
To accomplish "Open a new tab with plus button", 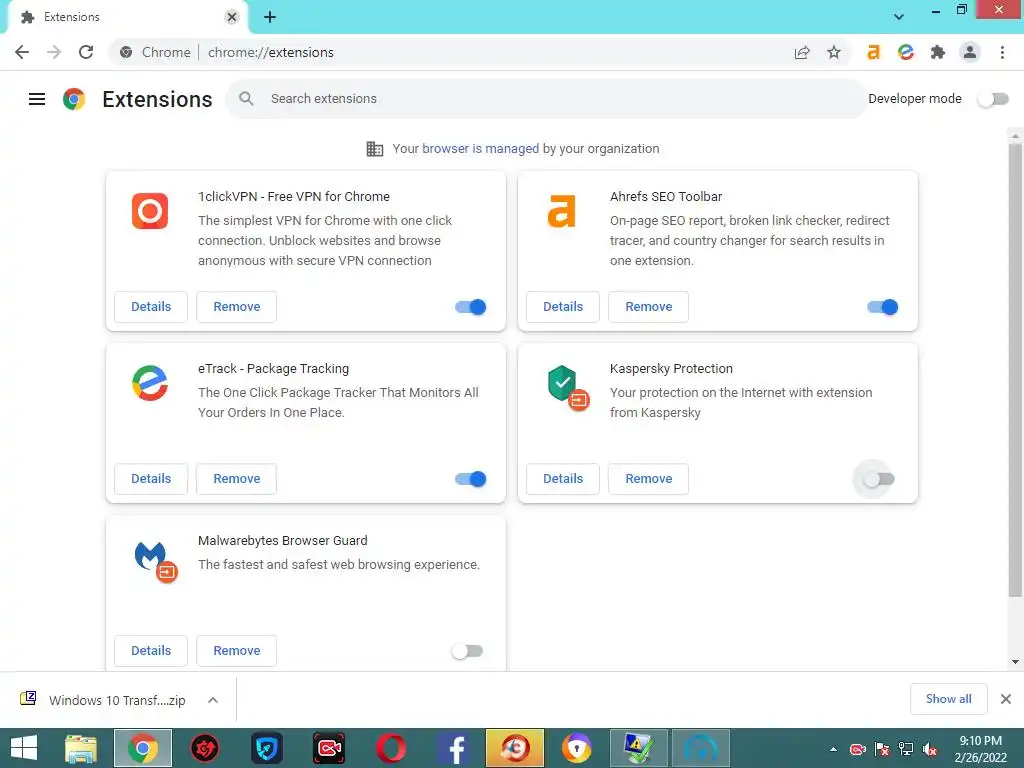I will 270,17.
